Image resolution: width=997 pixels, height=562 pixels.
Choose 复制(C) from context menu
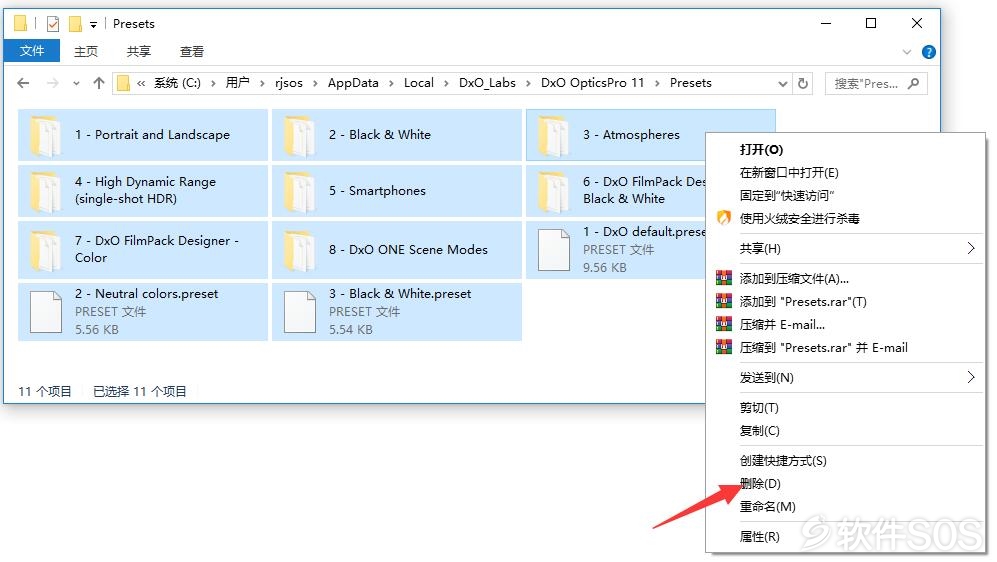point(846,430)
